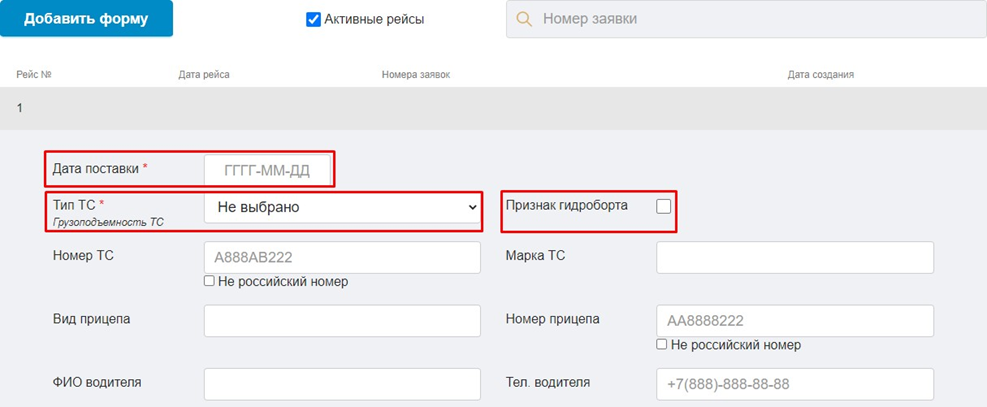Expand the Тип ТС dropdown
Viewport: 987px width, 407px height.
coord(342,207)
